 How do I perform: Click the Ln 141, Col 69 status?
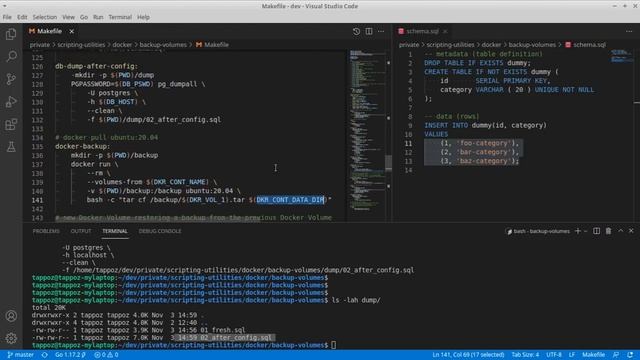click(468, 355)
